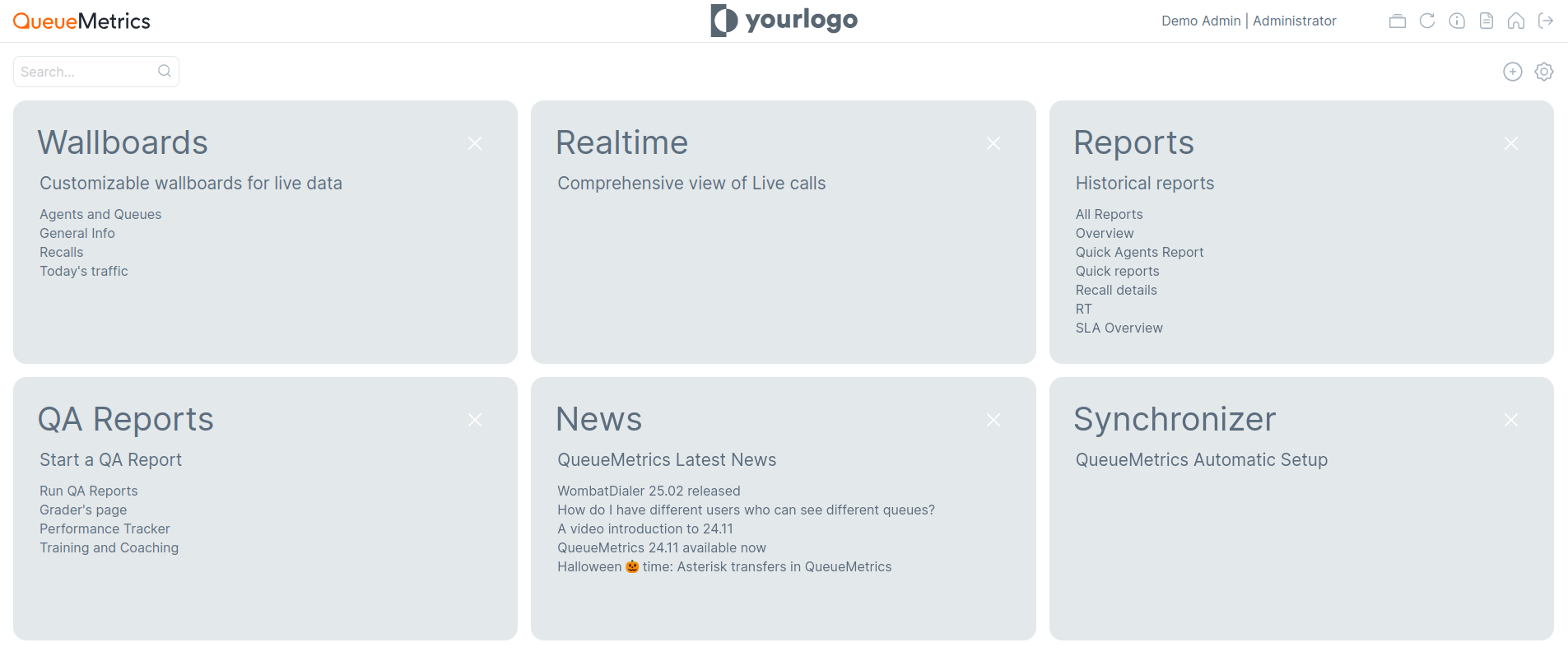Screen dimensions: 1568x652
Task: Open All Reports link
Action: click(x=1109, y=214)
